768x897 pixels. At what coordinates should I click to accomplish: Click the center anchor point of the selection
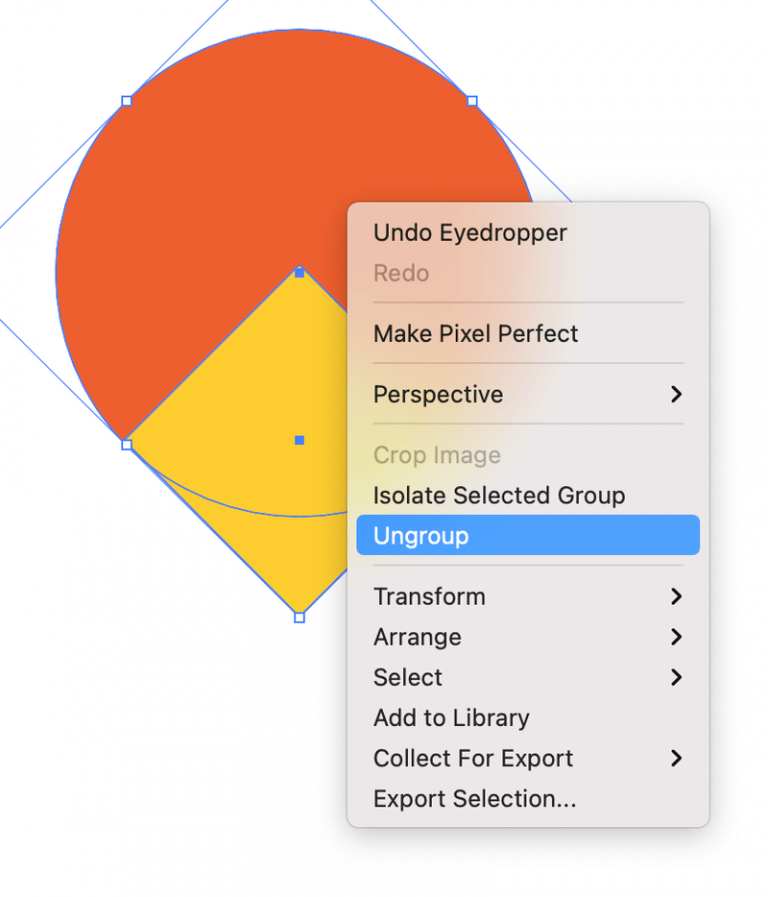pyautogui.click(x=299, y=439)
